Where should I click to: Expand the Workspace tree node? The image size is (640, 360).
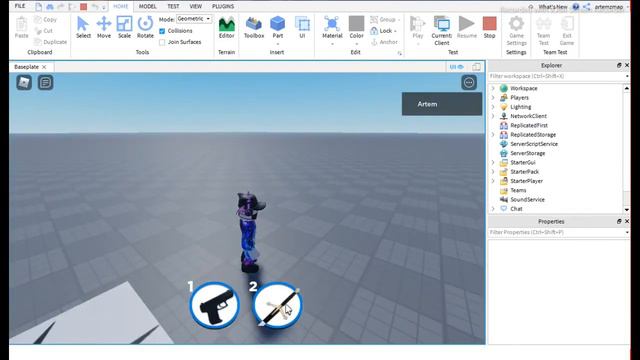click(493, 88)
